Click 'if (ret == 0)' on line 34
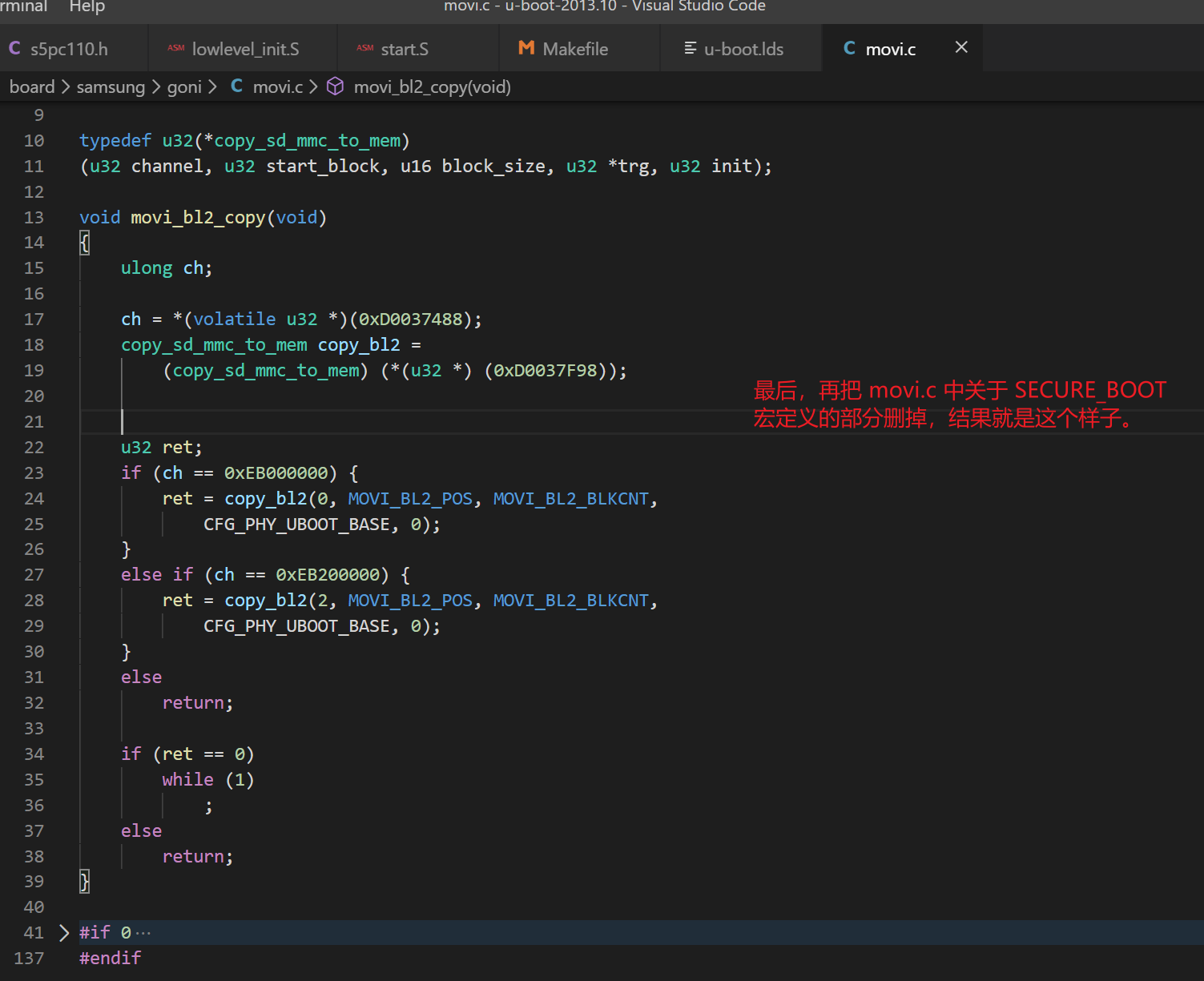 pyautogui.click(x=187, y=754)
